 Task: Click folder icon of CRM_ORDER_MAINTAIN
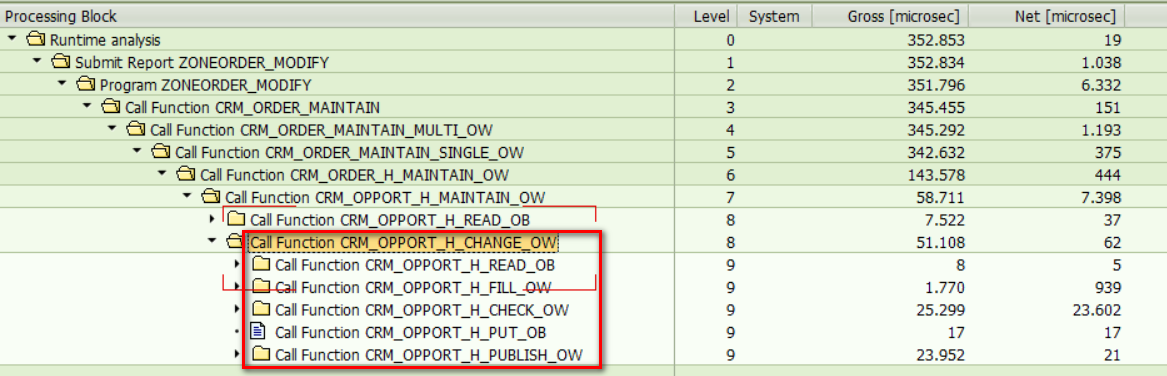tap(111, 106)
